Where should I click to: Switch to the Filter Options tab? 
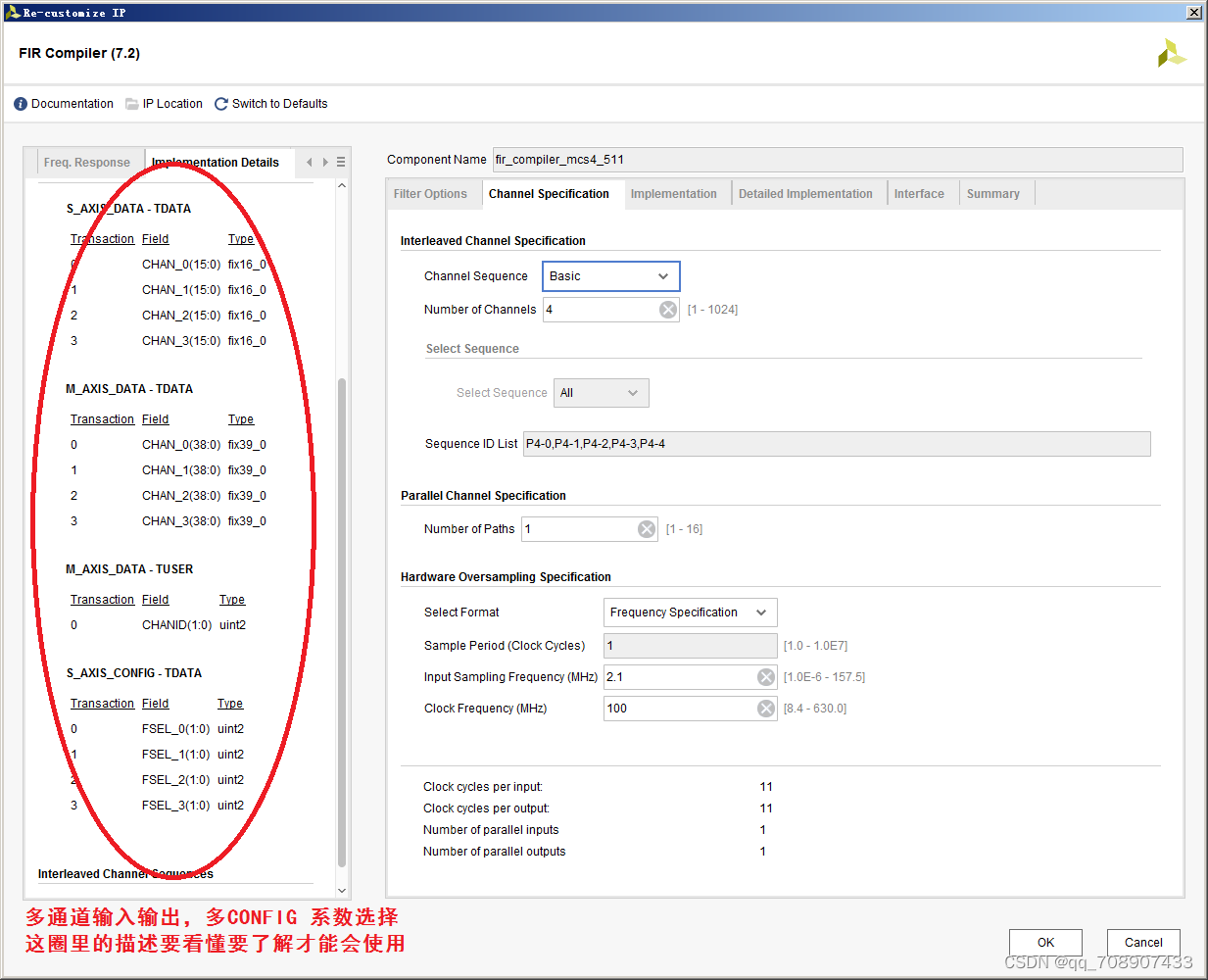coord(432,193)
